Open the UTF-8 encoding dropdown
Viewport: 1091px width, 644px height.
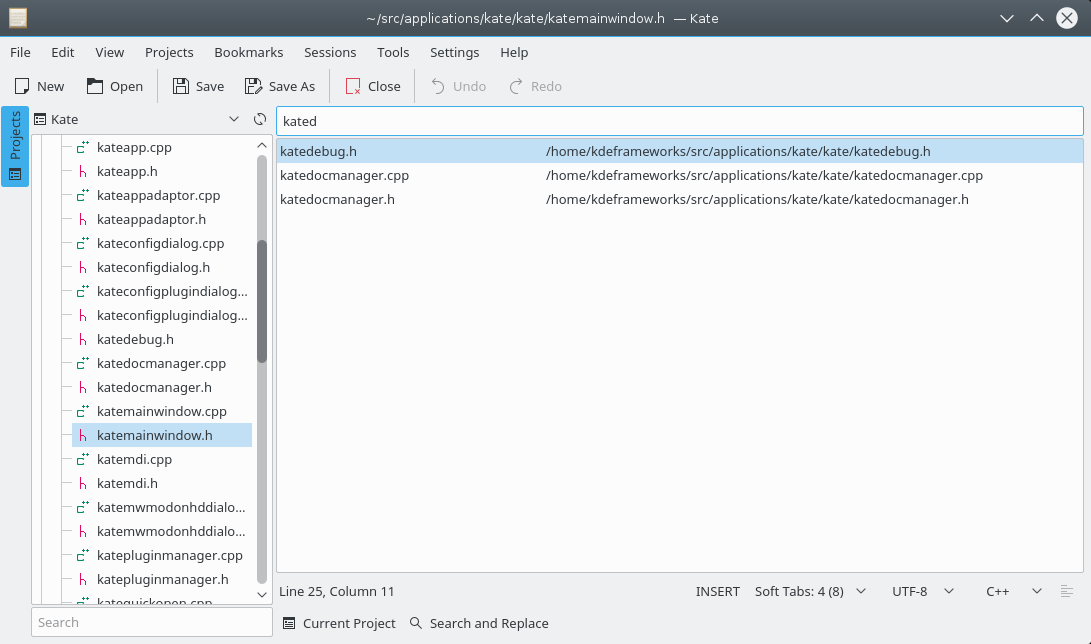point(923,591)
